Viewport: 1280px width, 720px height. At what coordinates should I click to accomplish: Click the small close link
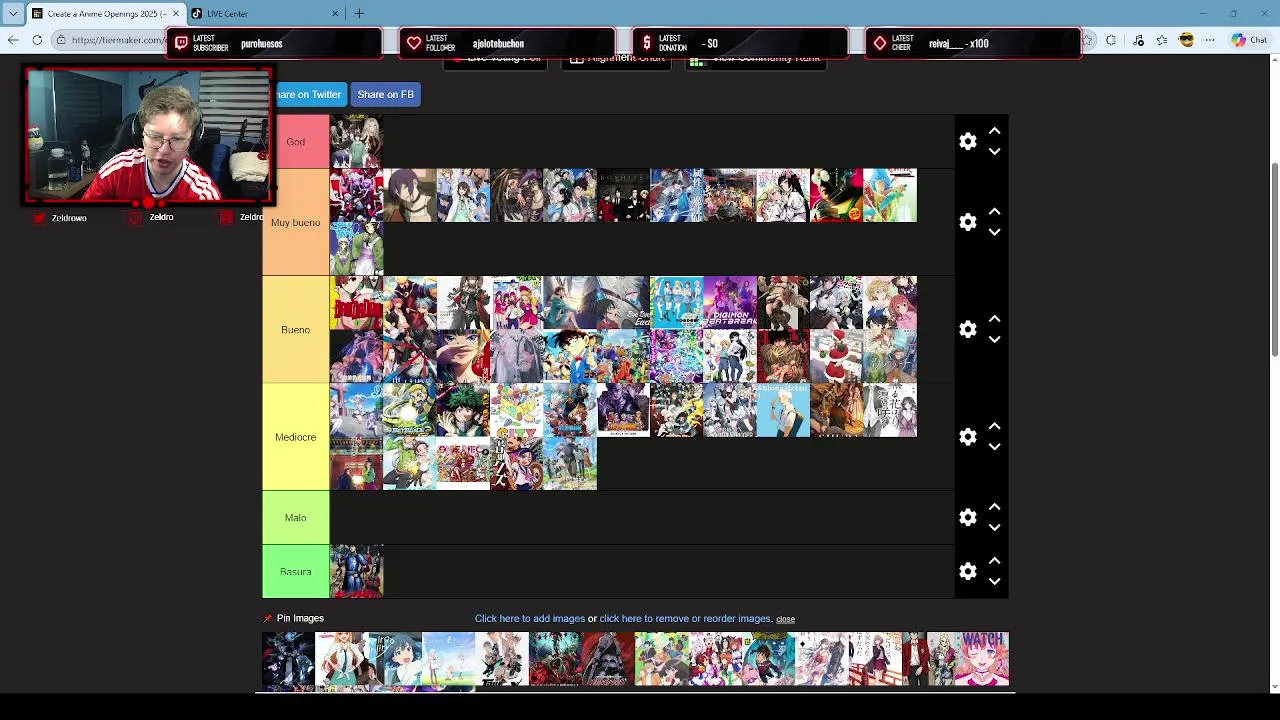(785, 620)
